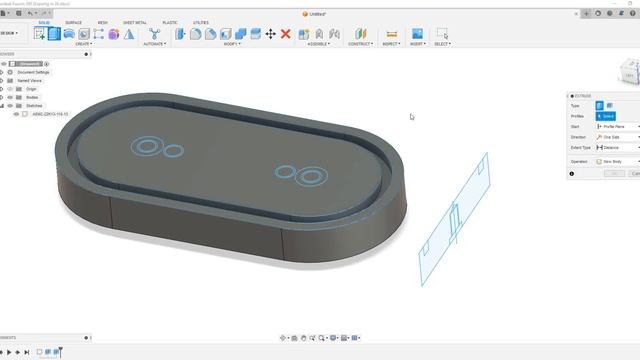Click the Derive triangle icon
The height and width of the screenshot is (360, 640).
(x=129, y=34)
